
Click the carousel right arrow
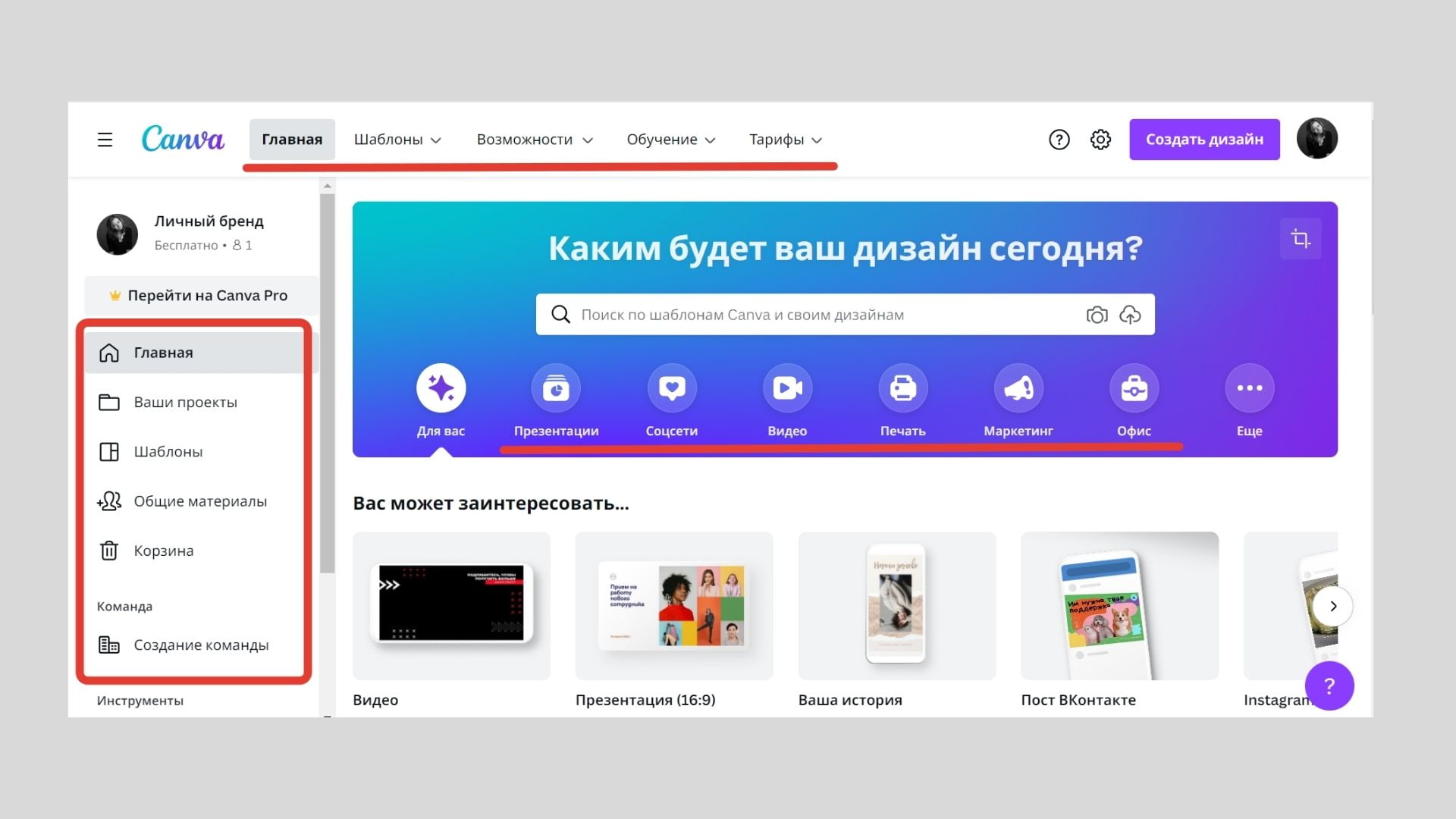tap(1334, 606)
